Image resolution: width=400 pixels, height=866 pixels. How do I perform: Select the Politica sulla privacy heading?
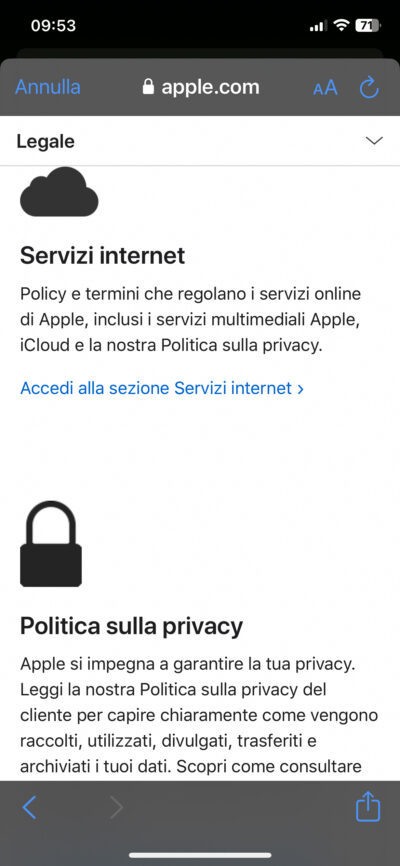131,626
